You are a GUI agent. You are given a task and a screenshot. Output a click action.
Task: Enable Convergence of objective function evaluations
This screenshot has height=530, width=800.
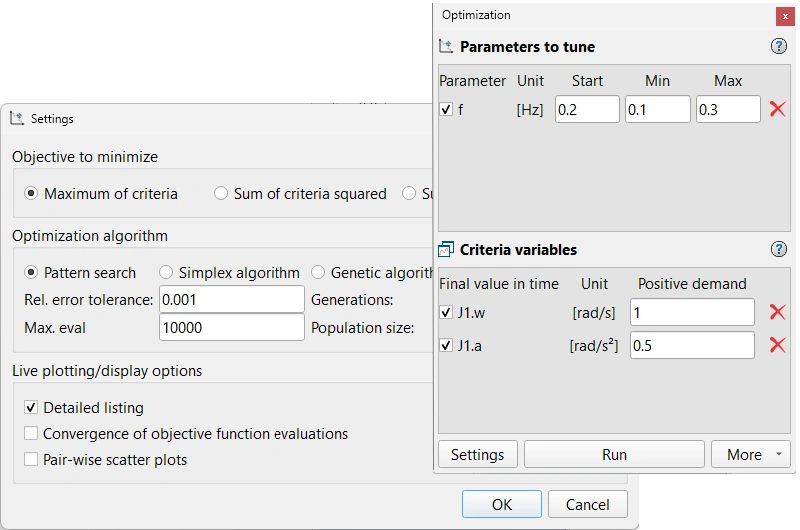click(32, 434)
